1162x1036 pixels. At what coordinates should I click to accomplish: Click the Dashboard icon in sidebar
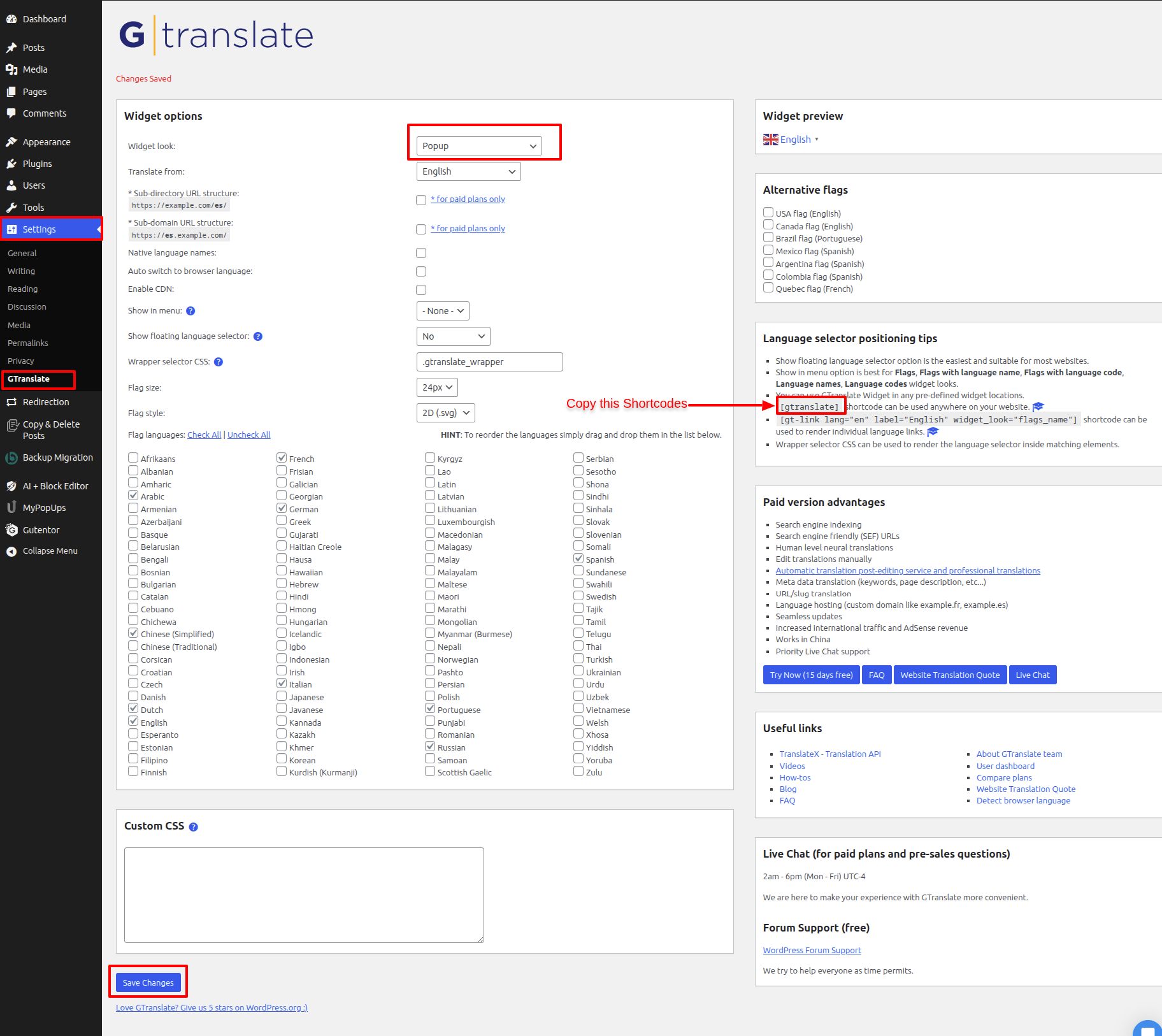coord(11,19)
